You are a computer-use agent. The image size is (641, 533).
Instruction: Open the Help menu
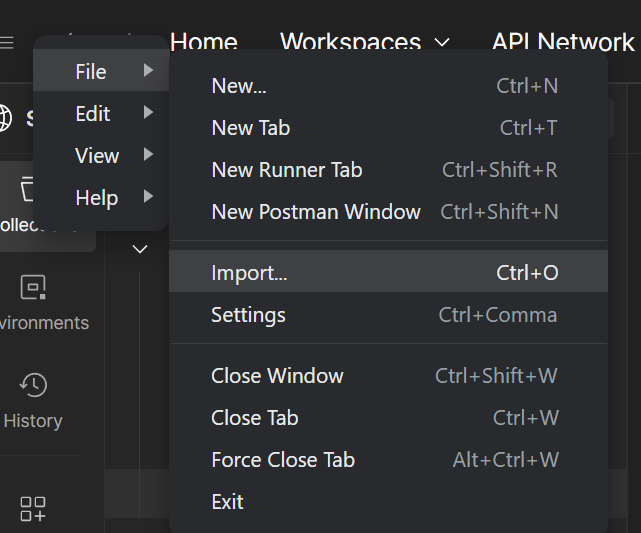tap(101, 197)
